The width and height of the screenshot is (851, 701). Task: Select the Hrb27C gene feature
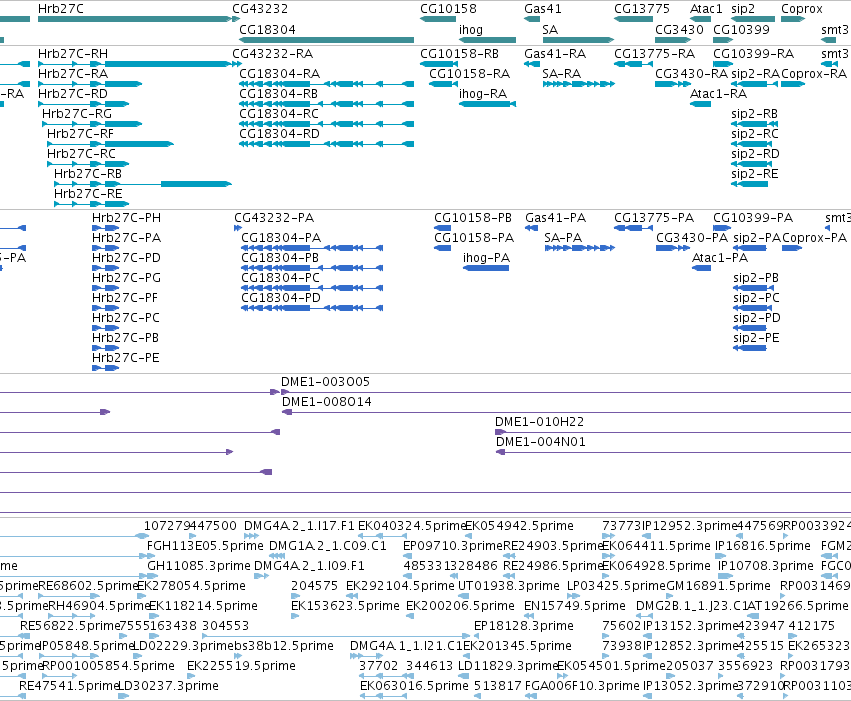coord(135,19)
